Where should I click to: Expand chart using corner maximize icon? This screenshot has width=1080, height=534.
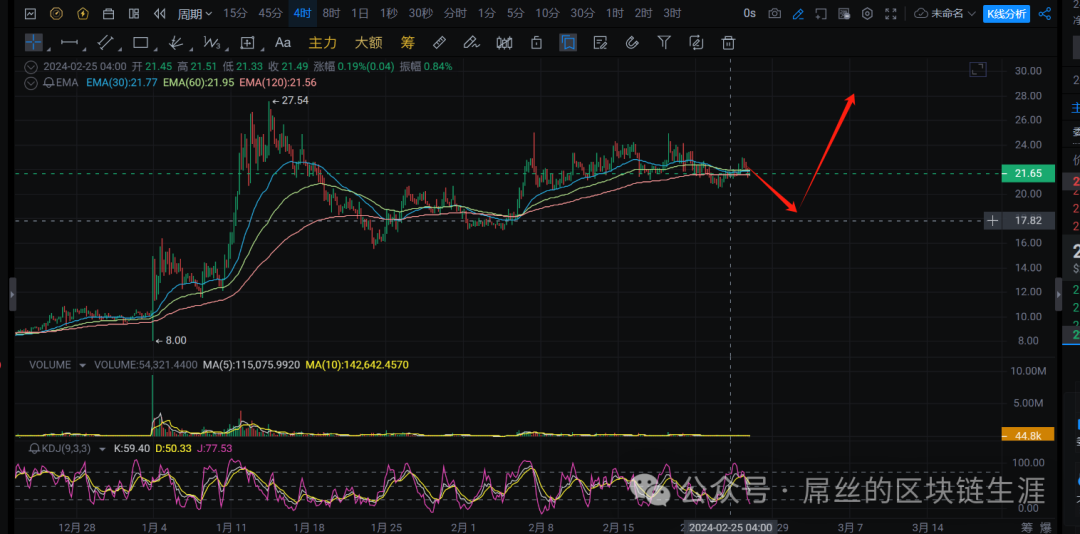[x=977, y=69]
